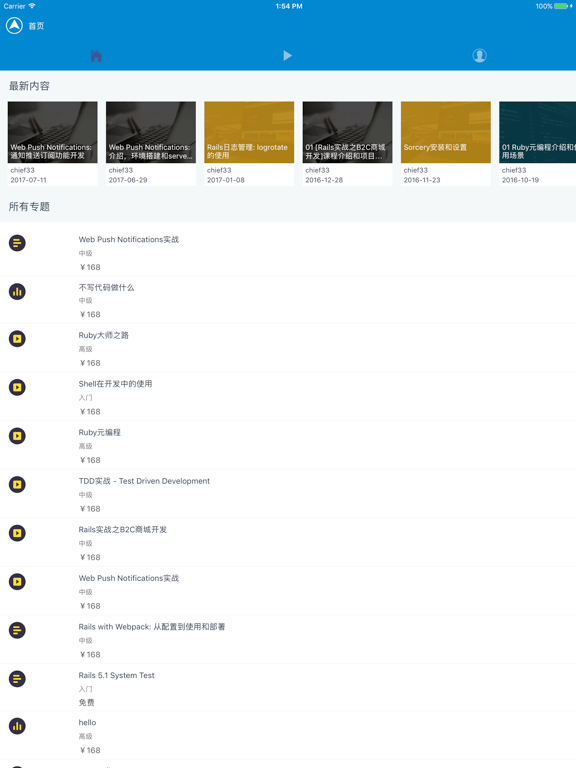Tap play icon of second Web Push Notifications实战
The image size is (576, 768).
pos(17,581)
